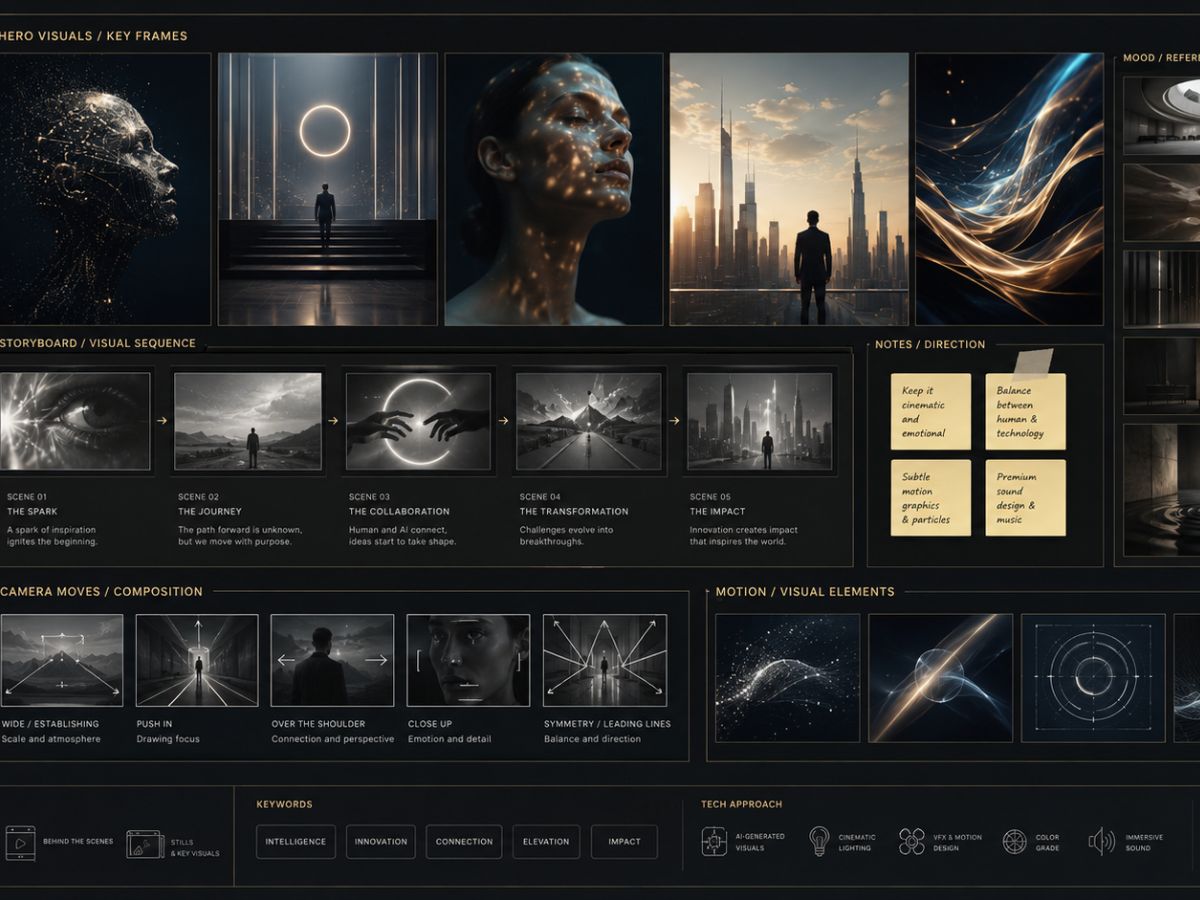Click the AI-Generated Visuals icon
The width and height of the screenshot is (1200, 900).
click(714, 841)
